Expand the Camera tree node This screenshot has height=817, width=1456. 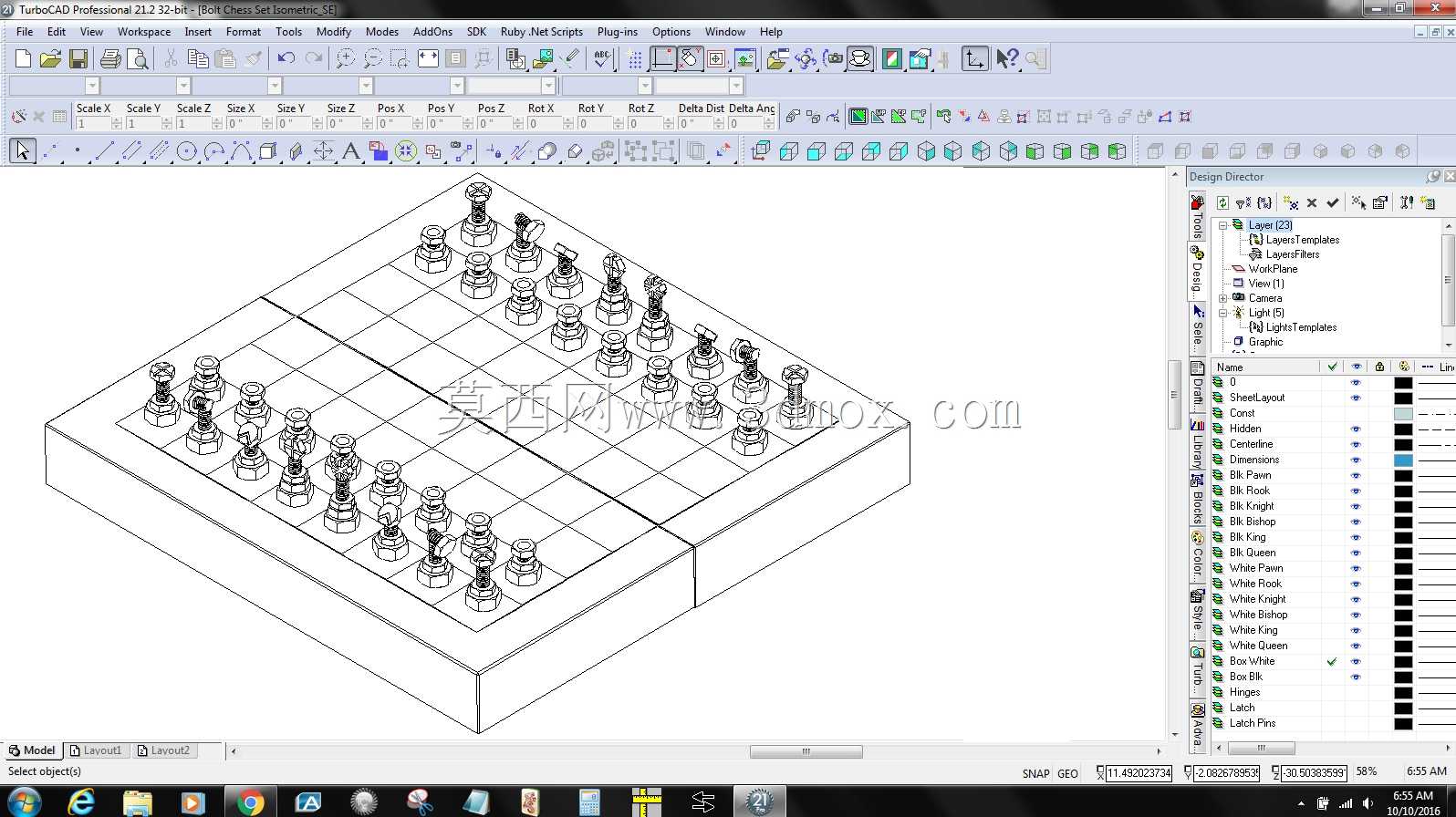pos(1223,298)
